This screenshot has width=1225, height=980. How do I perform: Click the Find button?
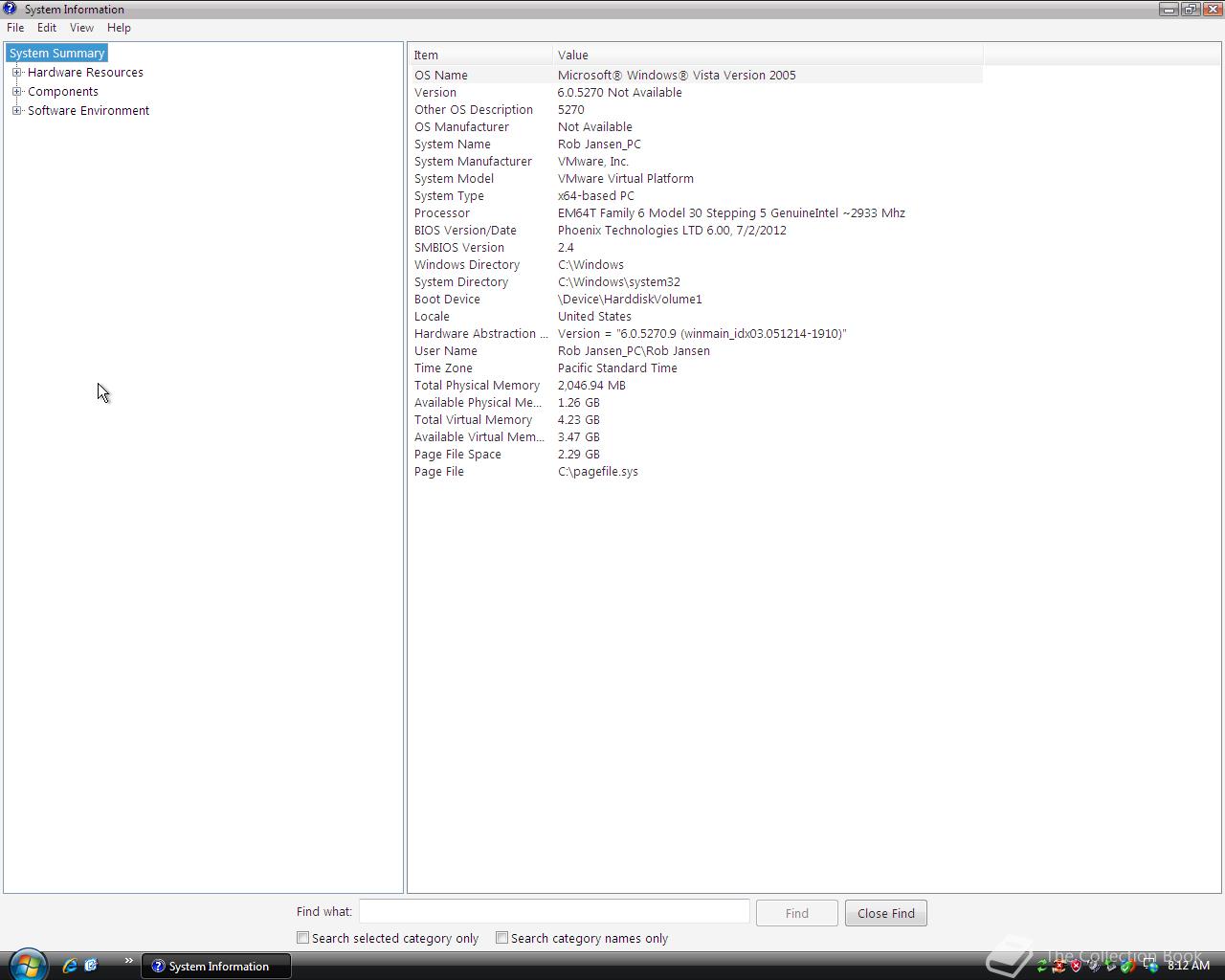click(797, 913)
